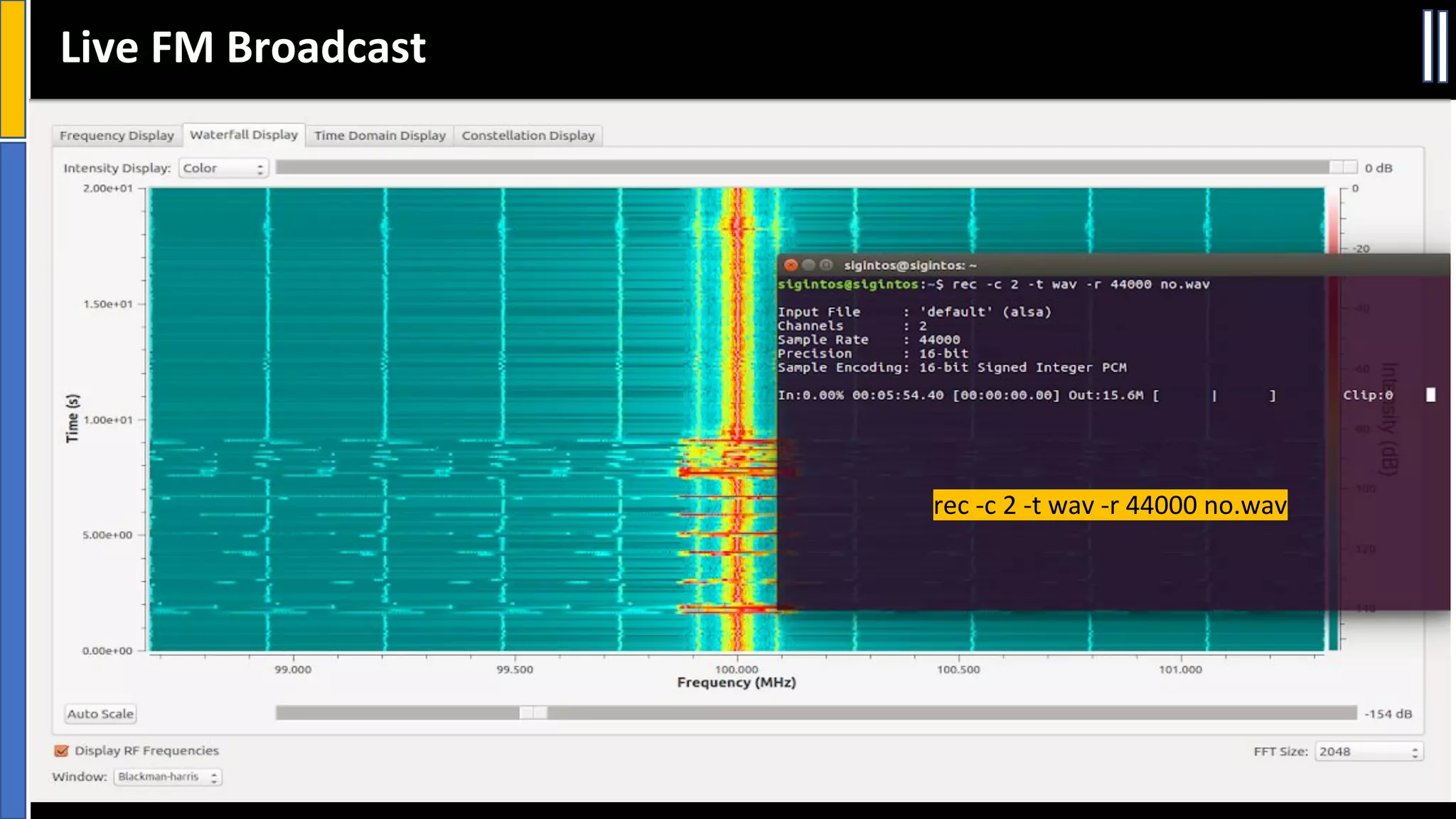Click the Time (s) axis title
This screenshot has height=819, width=1456.
(x=73, y=418)
